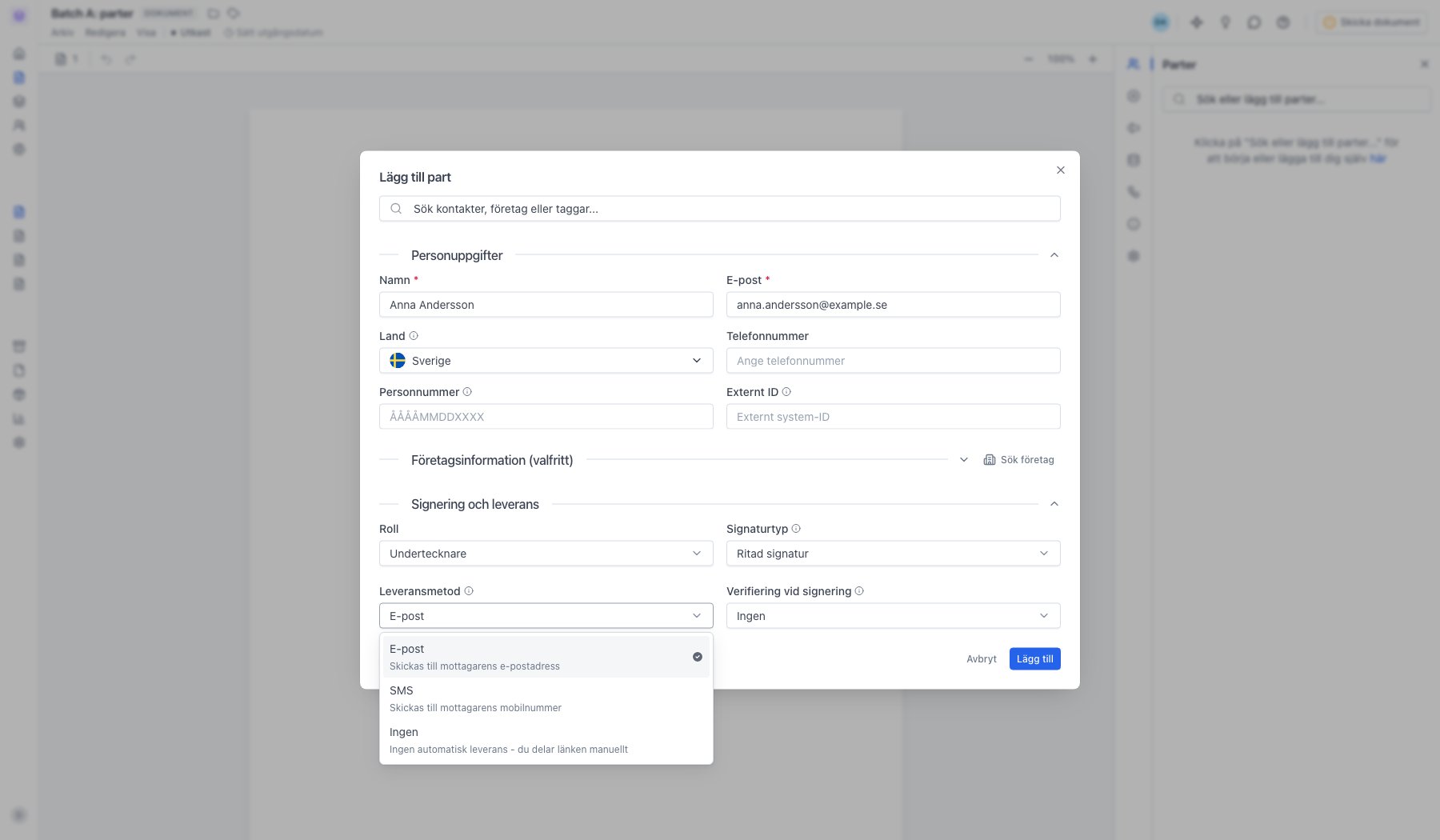This screenshot has width=1440, height=840.
Task: Click the Externt system-ID input field
Action: point(894,417)
